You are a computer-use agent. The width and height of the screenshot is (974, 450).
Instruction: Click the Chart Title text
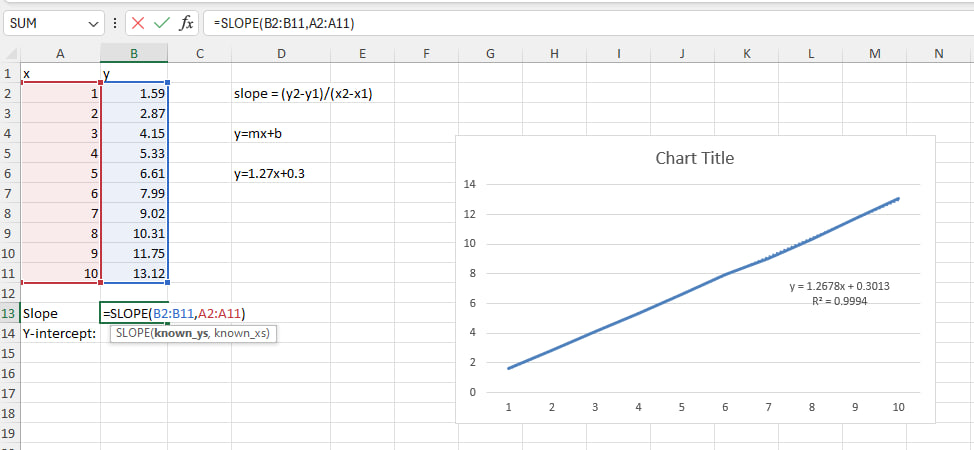click(x=694, y=158)
